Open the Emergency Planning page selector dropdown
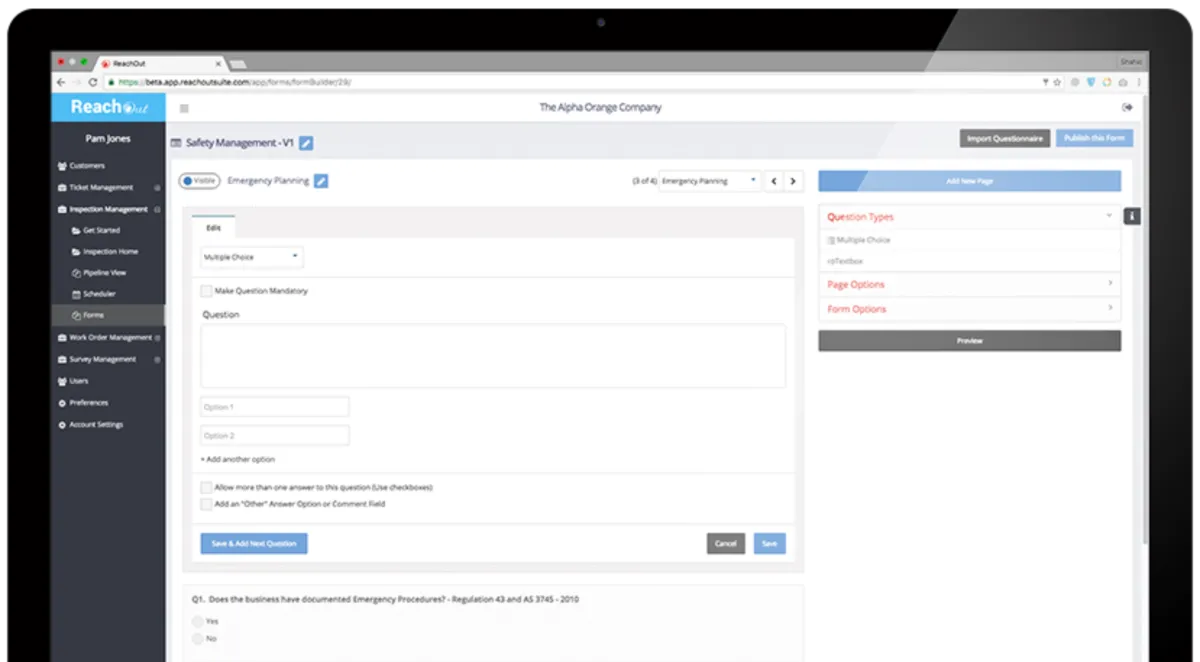Screen dimensions: 1200x662 click(x=709, y=181)
